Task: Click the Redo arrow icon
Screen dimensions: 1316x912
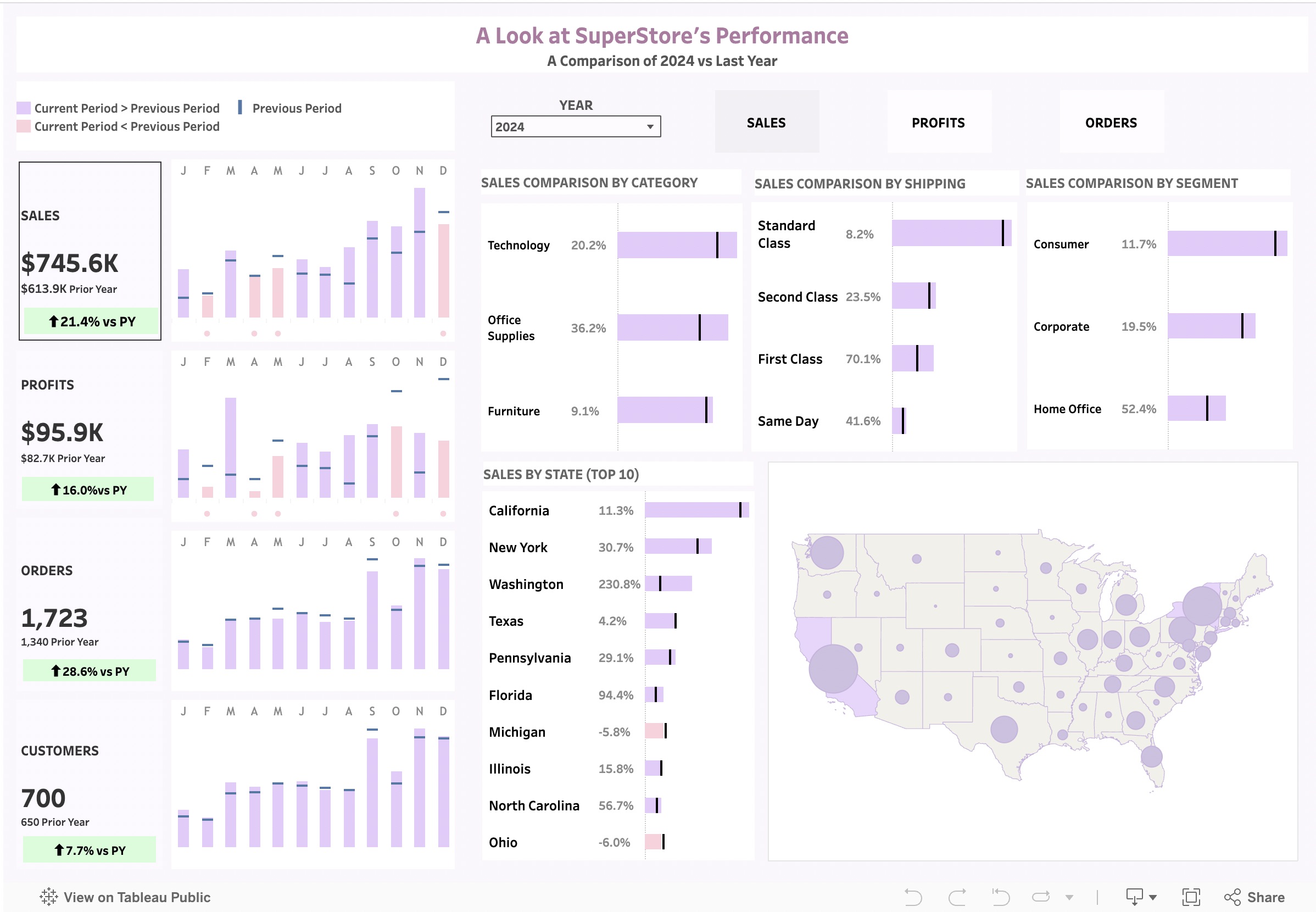Action: (x=957, y=897)
